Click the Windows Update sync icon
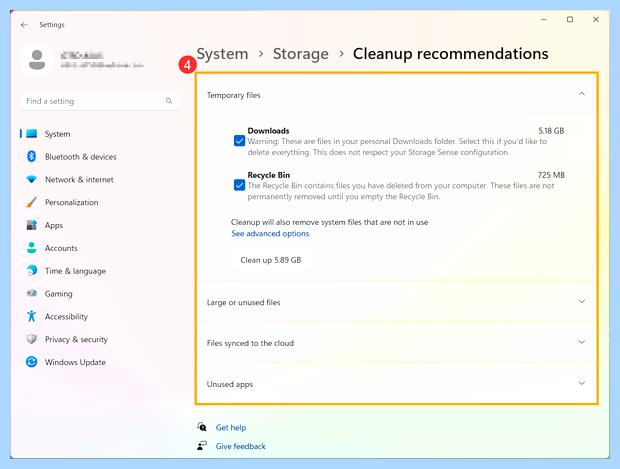This screenshot has width=620, height=469. (32, 362)
